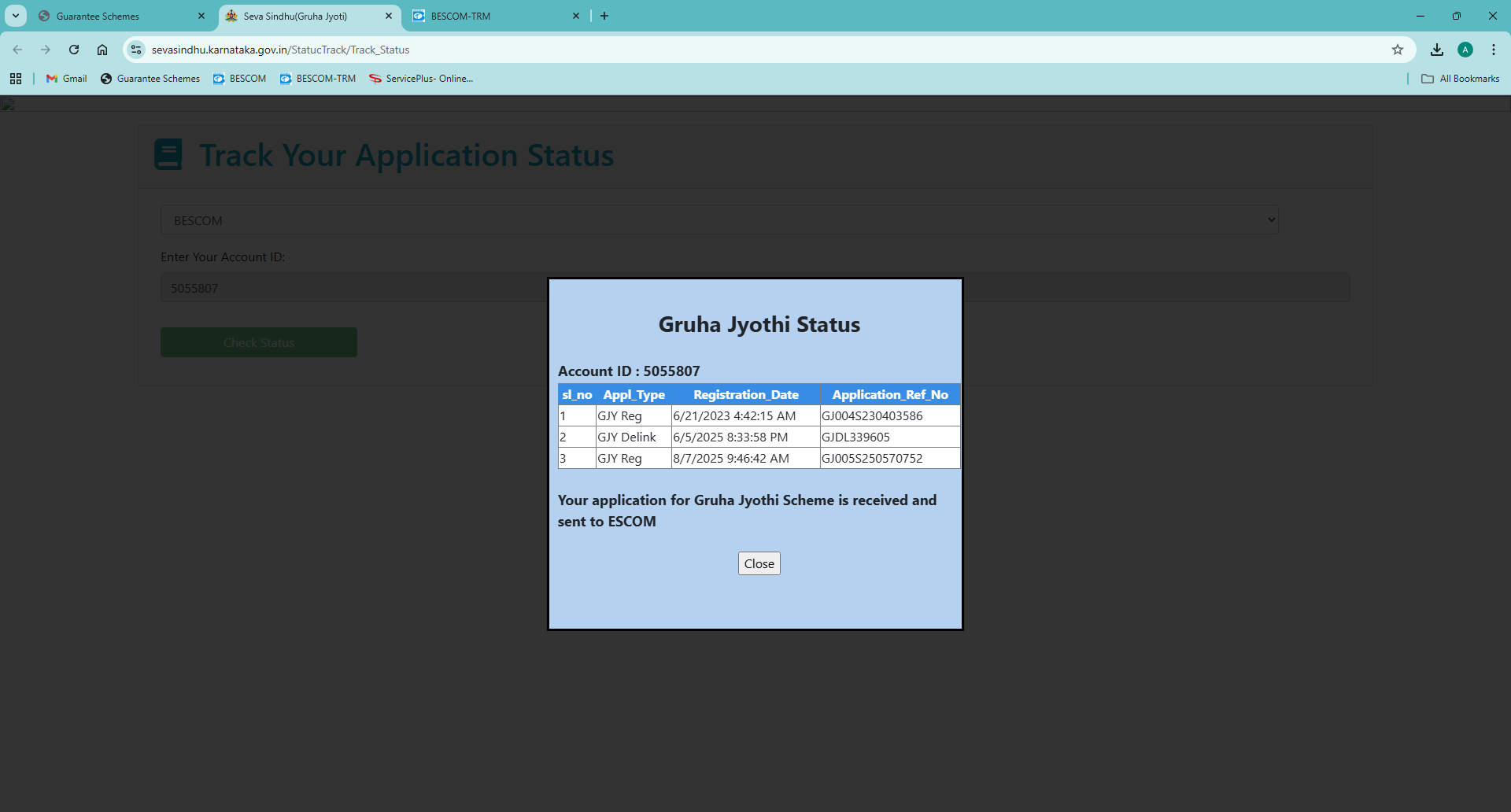Image resolution: width=1511 pixels, height=812 pixels.
Task: Open a new tab with plus button
Action: click(604, 16)
